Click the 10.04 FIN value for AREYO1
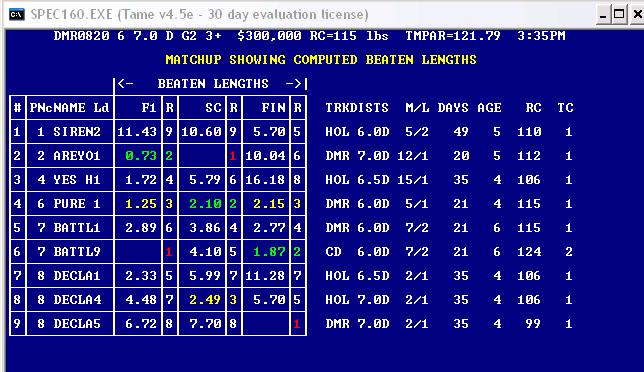644x372 pixels. coord(265,156)
